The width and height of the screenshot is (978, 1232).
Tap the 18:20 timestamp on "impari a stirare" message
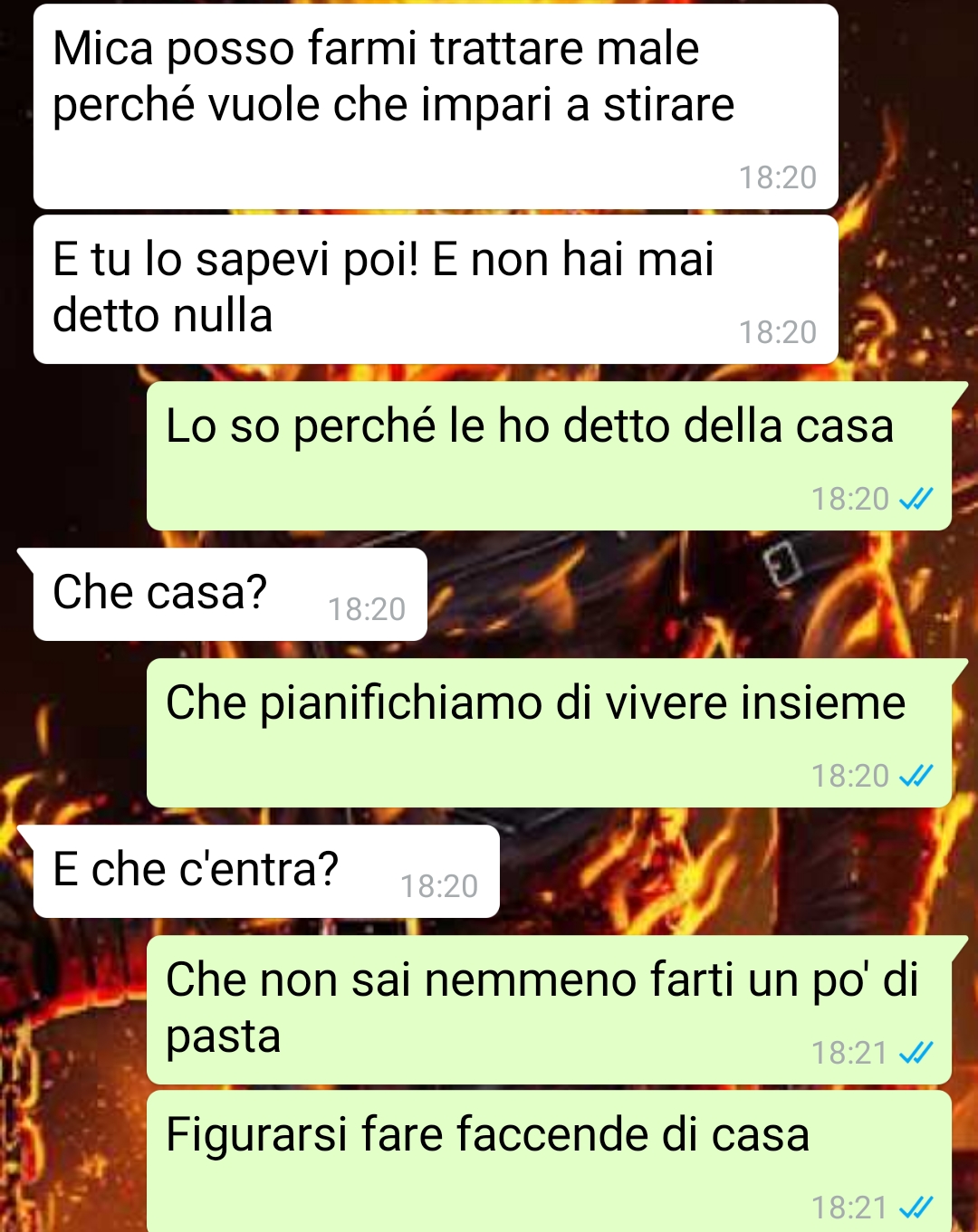(778, 177)
